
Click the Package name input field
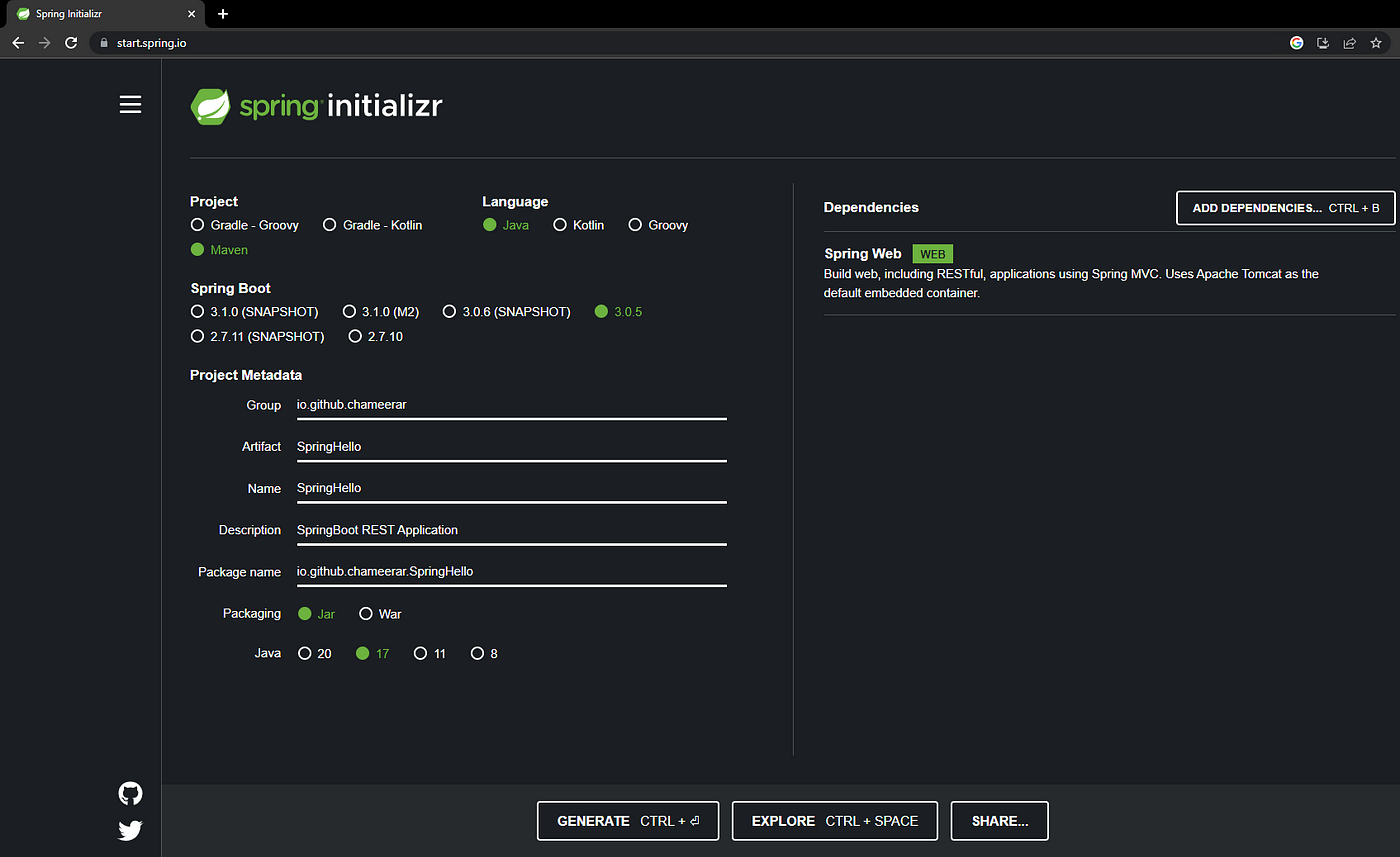[511, 572]
